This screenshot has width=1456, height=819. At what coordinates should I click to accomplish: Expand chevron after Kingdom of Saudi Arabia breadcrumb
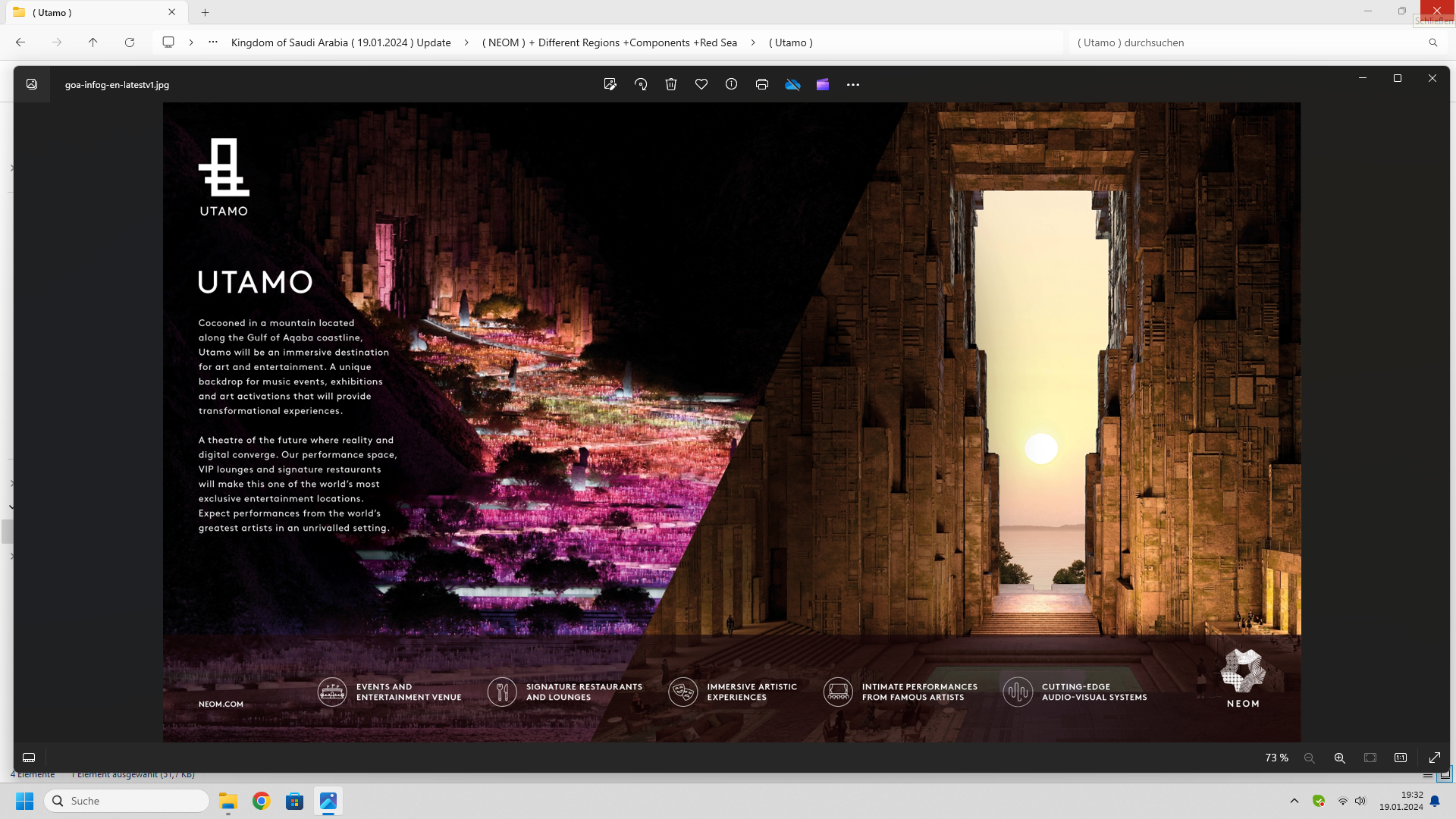pos(466,42)
